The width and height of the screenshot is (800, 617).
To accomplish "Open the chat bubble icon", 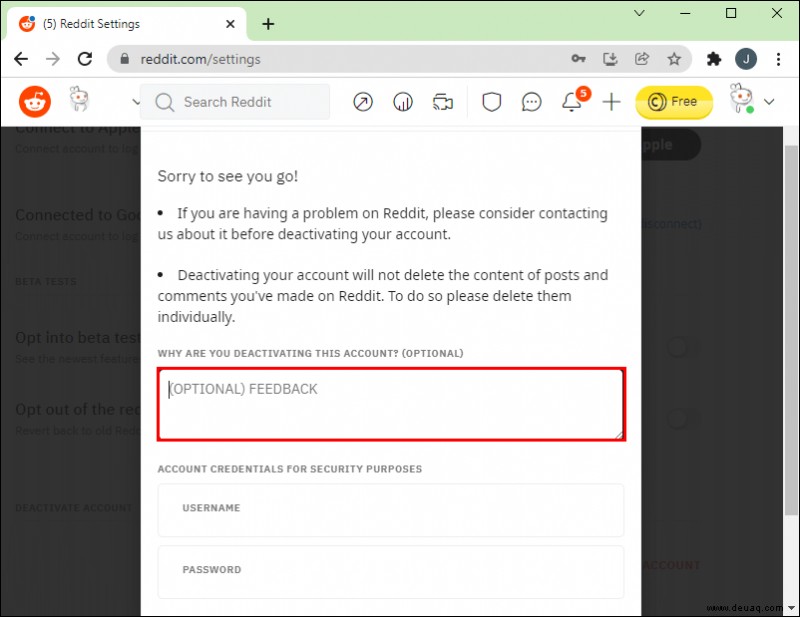I will pyautogui.click(x=531, y=102).
